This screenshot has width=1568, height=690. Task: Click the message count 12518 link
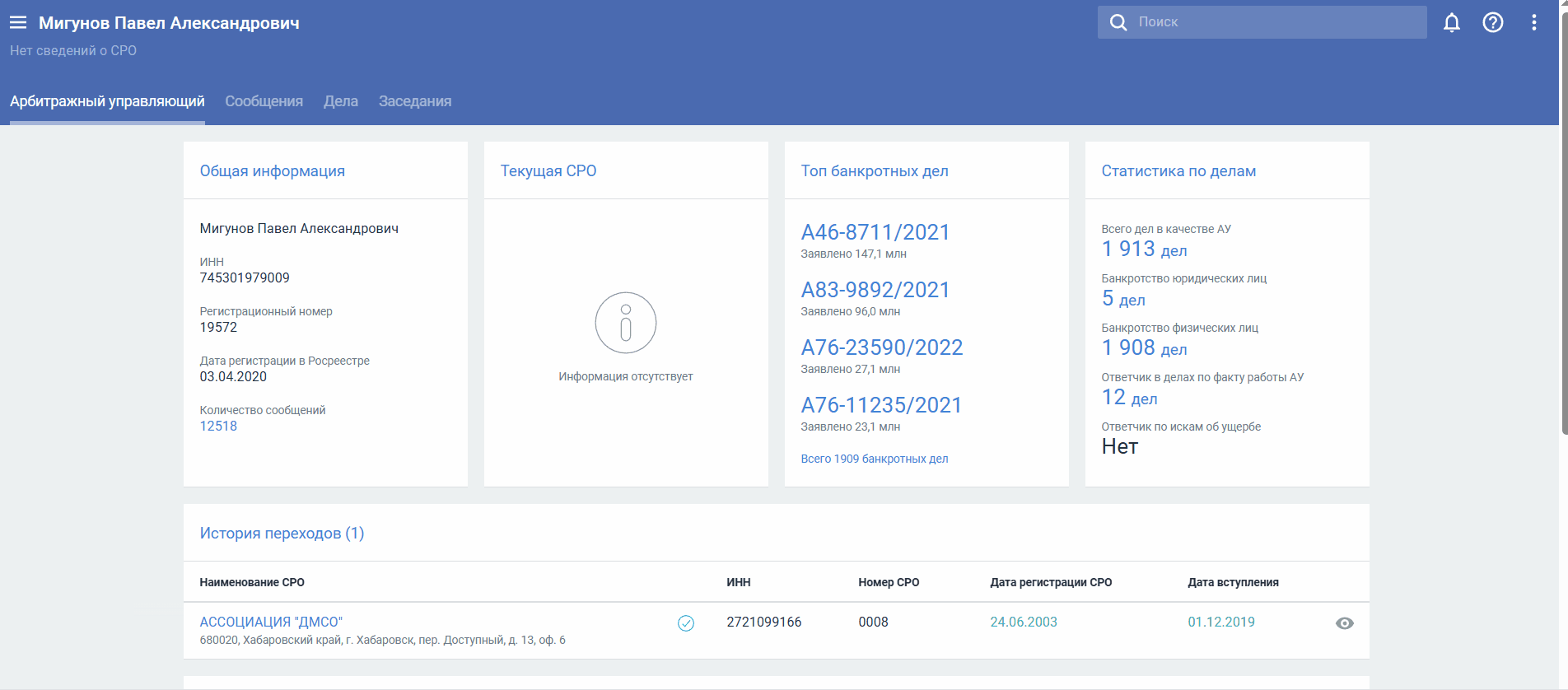[x=218, y=426]
